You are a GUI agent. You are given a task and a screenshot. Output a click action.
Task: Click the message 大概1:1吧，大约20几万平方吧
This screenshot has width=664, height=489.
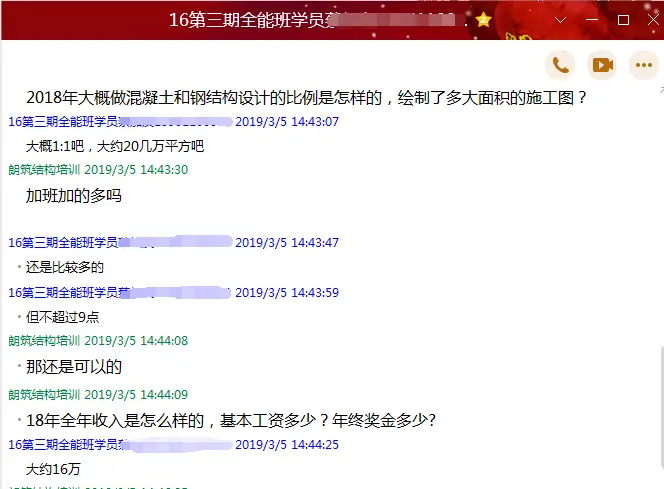115,146
